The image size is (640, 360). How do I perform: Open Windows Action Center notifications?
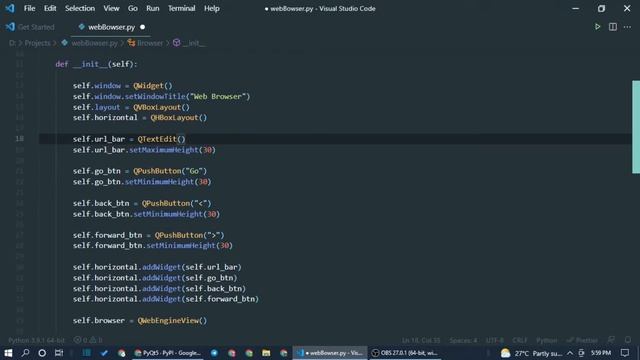[x=625, y=353]
